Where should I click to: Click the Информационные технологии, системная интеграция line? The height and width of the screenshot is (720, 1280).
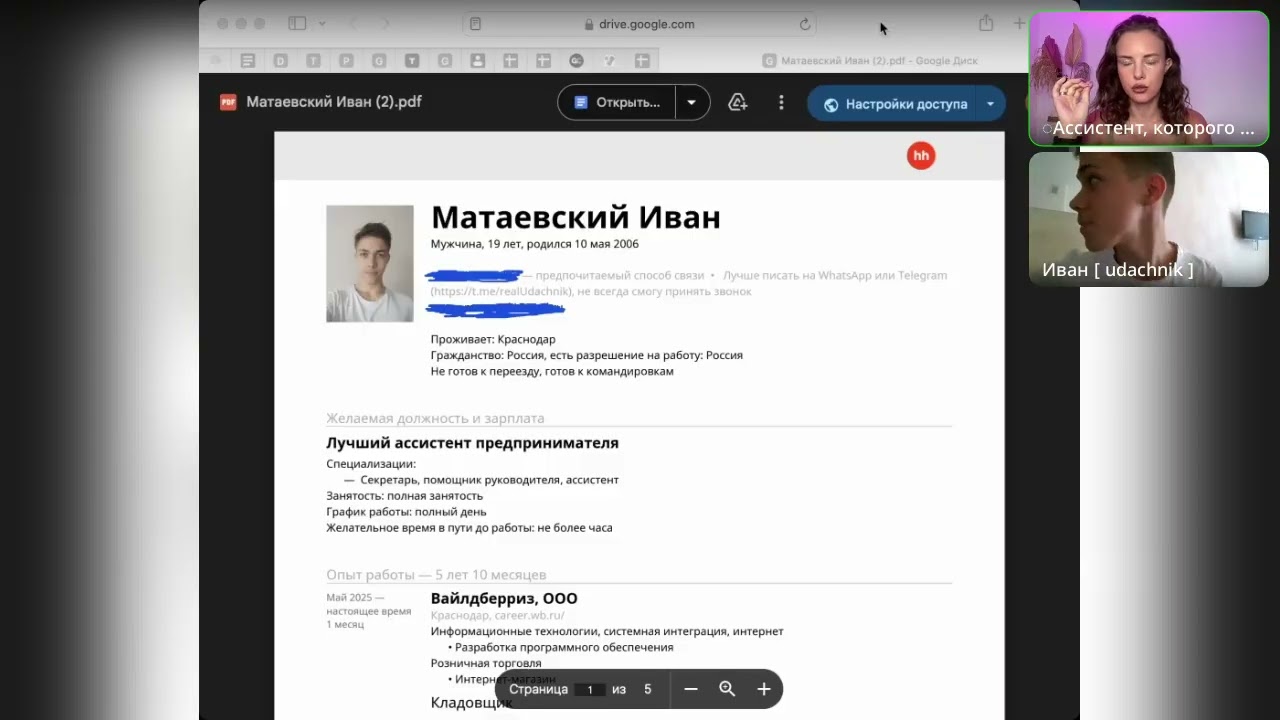pyautogui.click(x=607, y=631)
